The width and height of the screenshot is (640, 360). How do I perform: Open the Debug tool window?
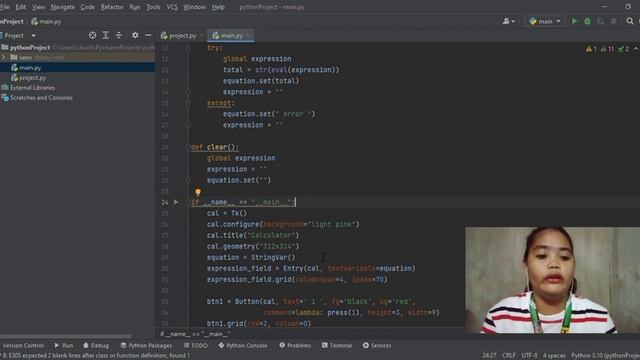[x=96, y=345]
